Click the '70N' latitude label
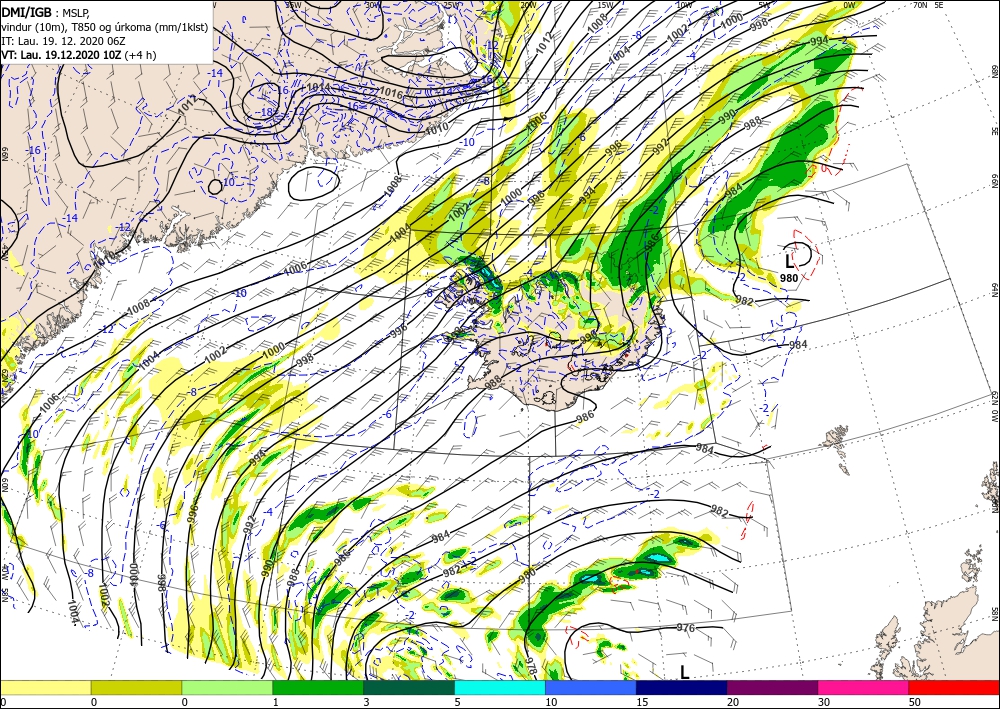The width and height of the screenshot is (1000, 709). [920, 5]
